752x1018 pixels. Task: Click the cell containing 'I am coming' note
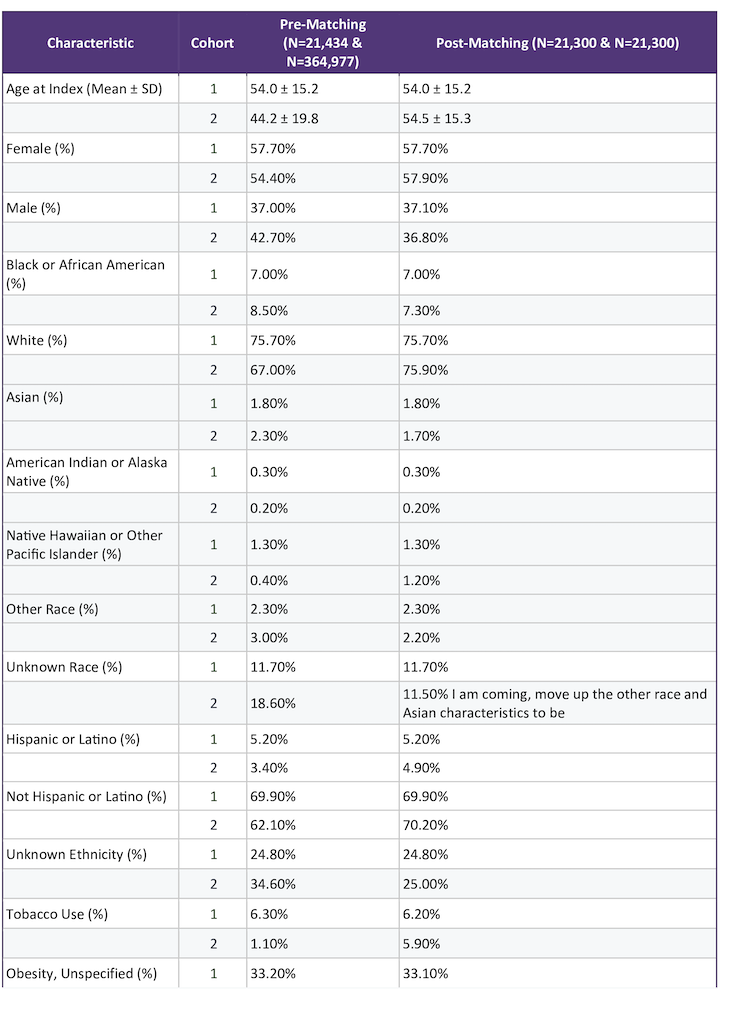coord(557,703)
